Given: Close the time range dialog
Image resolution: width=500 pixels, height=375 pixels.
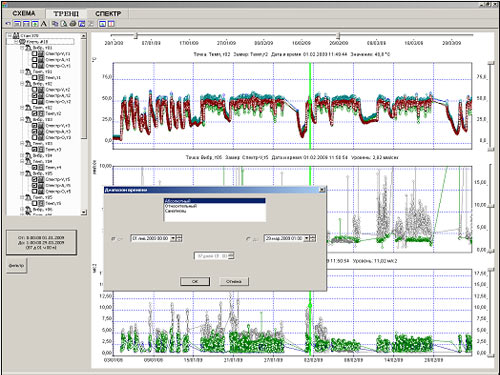Looking at the screenshot, I should click(322, 190).
